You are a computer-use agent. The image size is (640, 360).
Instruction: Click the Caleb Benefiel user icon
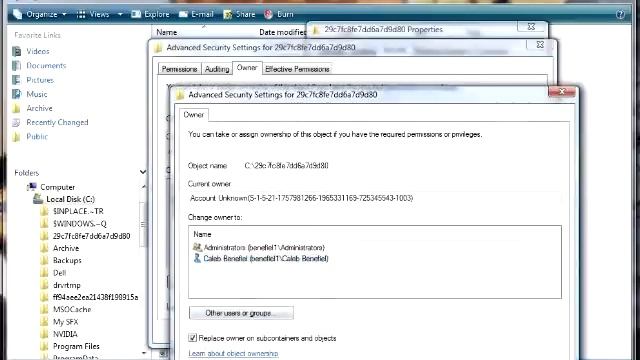[x=197, y=258]
